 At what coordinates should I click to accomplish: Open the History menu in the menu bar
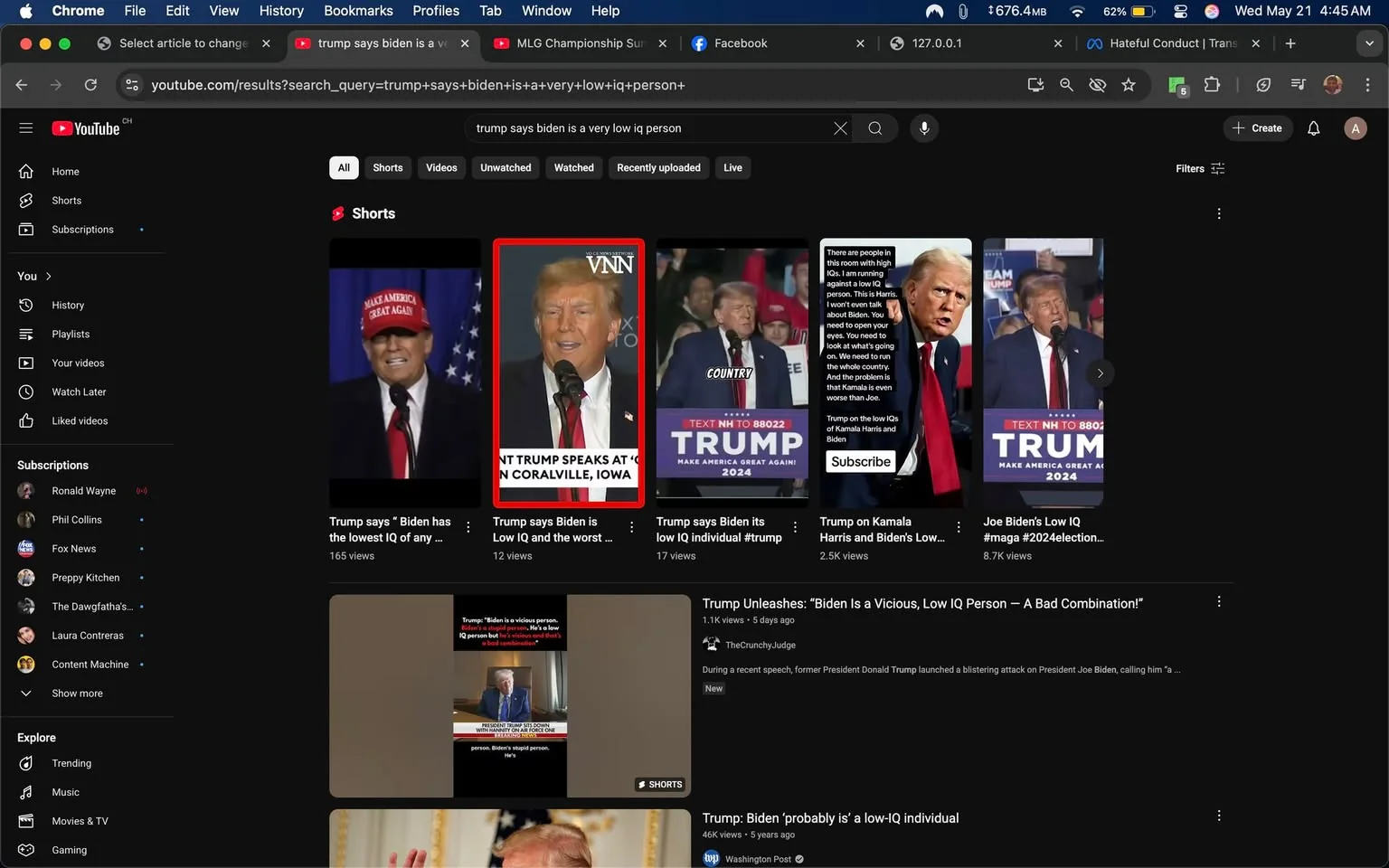point(281,11)
